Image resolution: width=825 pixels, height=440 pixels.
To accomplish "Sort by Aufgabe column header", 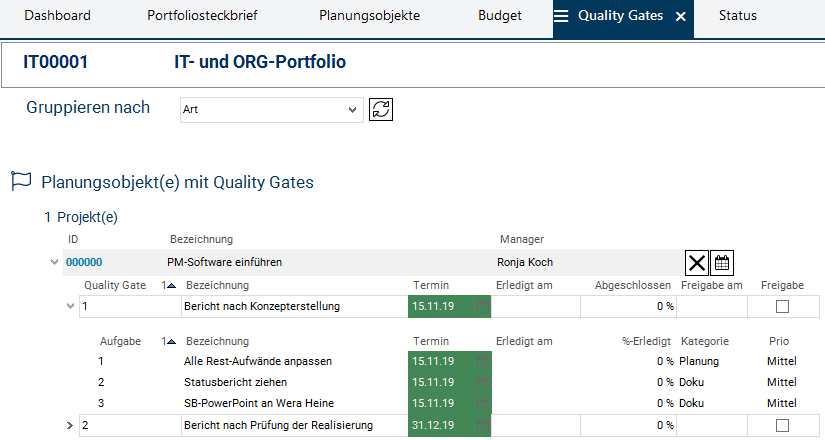I will tap(120, 341).
